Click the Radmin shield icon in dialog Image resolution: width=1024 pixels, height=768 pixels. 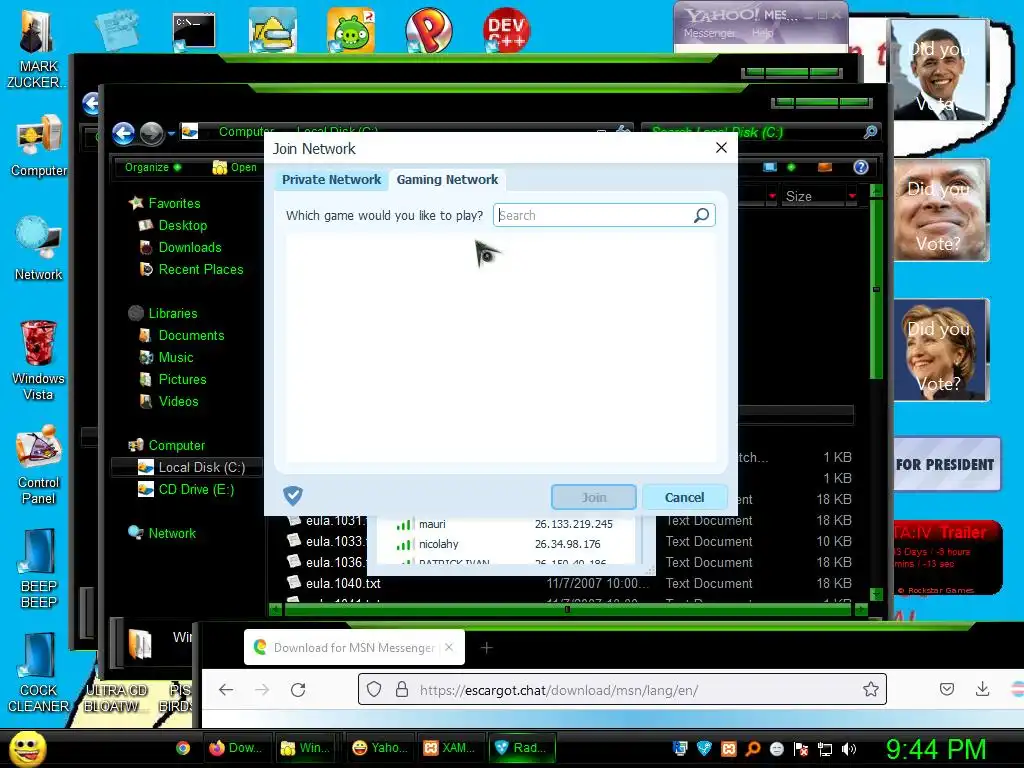293,496
